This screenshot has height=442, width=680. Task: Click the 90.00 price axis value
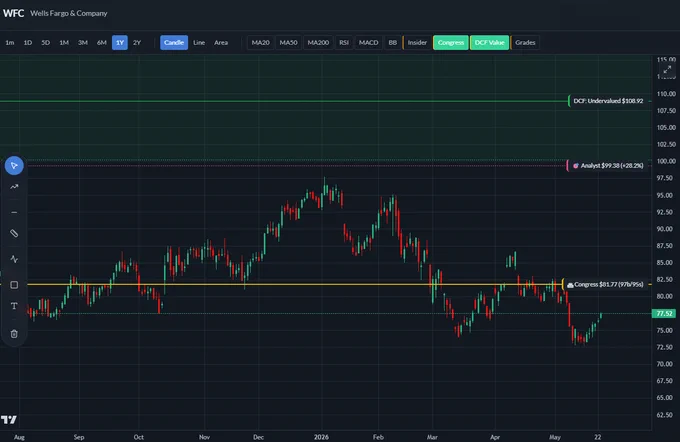pyautogui.click(x=664, y=229)
